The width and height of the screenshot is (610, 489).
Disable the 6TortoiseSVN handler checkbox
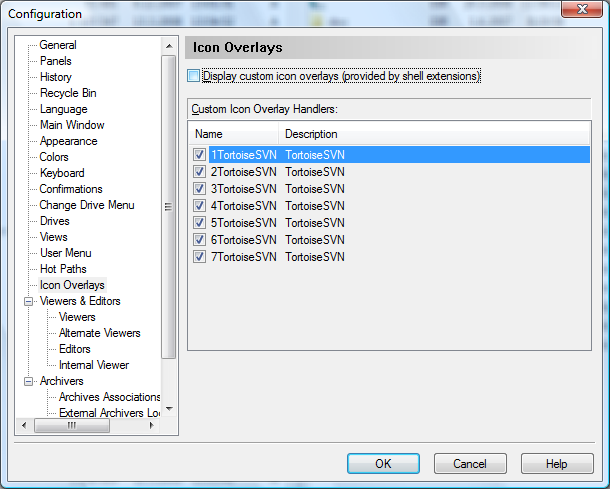coord(199,240)
